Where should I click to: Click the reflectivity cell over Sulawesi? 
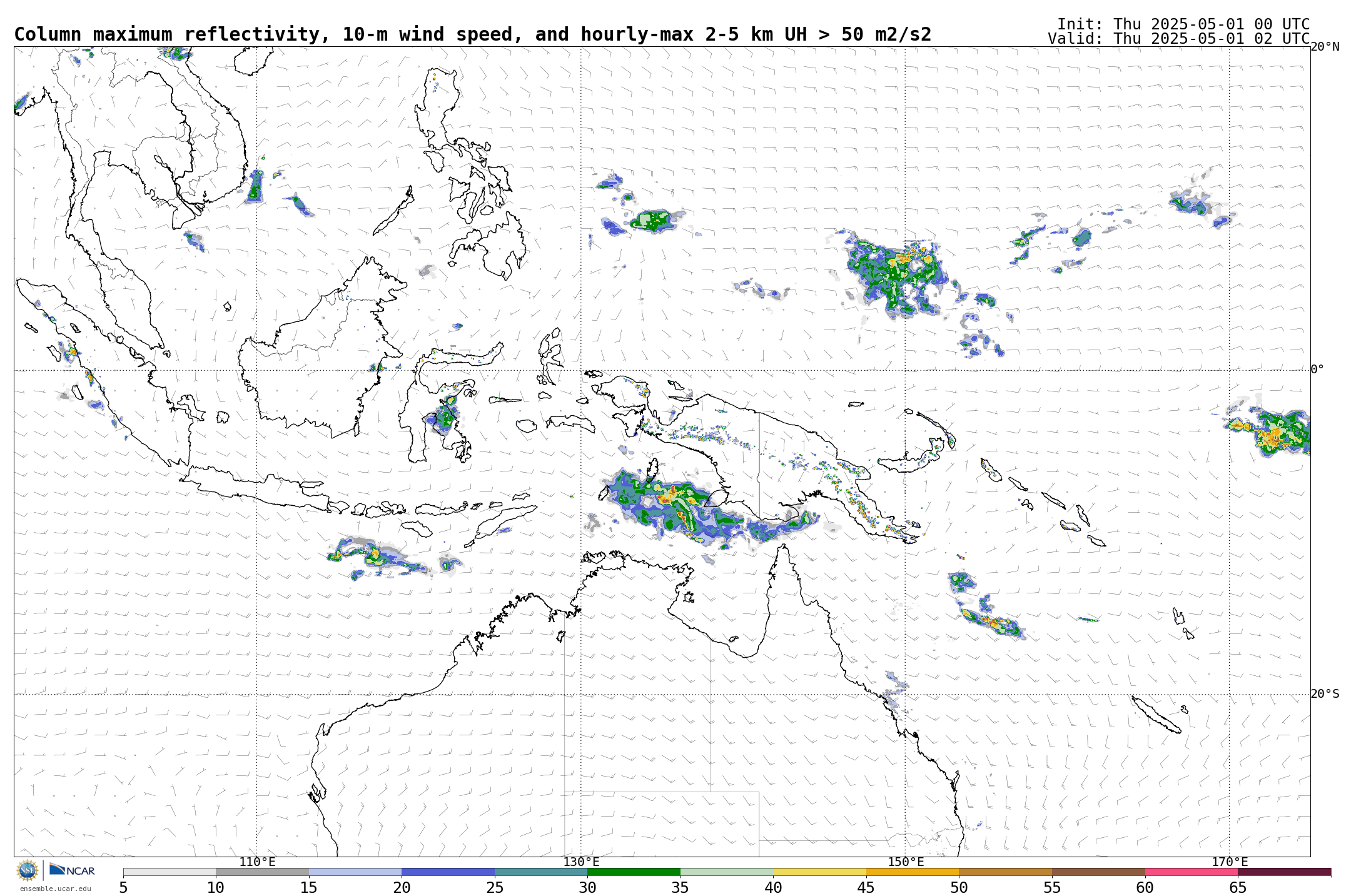coord(443,416)
